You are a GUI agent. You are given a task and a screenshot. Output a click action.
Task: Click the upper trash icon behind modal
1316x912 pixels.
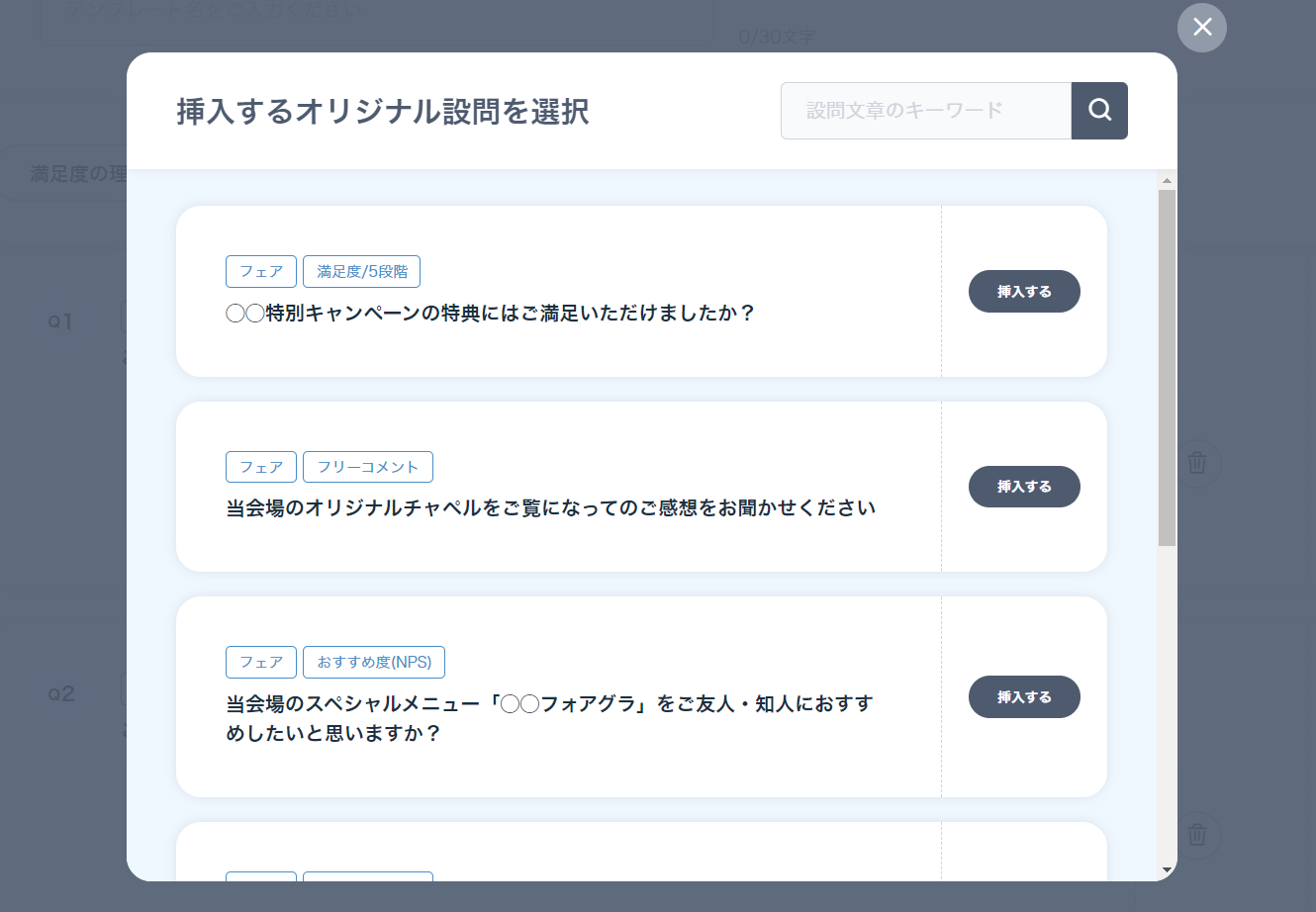pos(1197,462)
